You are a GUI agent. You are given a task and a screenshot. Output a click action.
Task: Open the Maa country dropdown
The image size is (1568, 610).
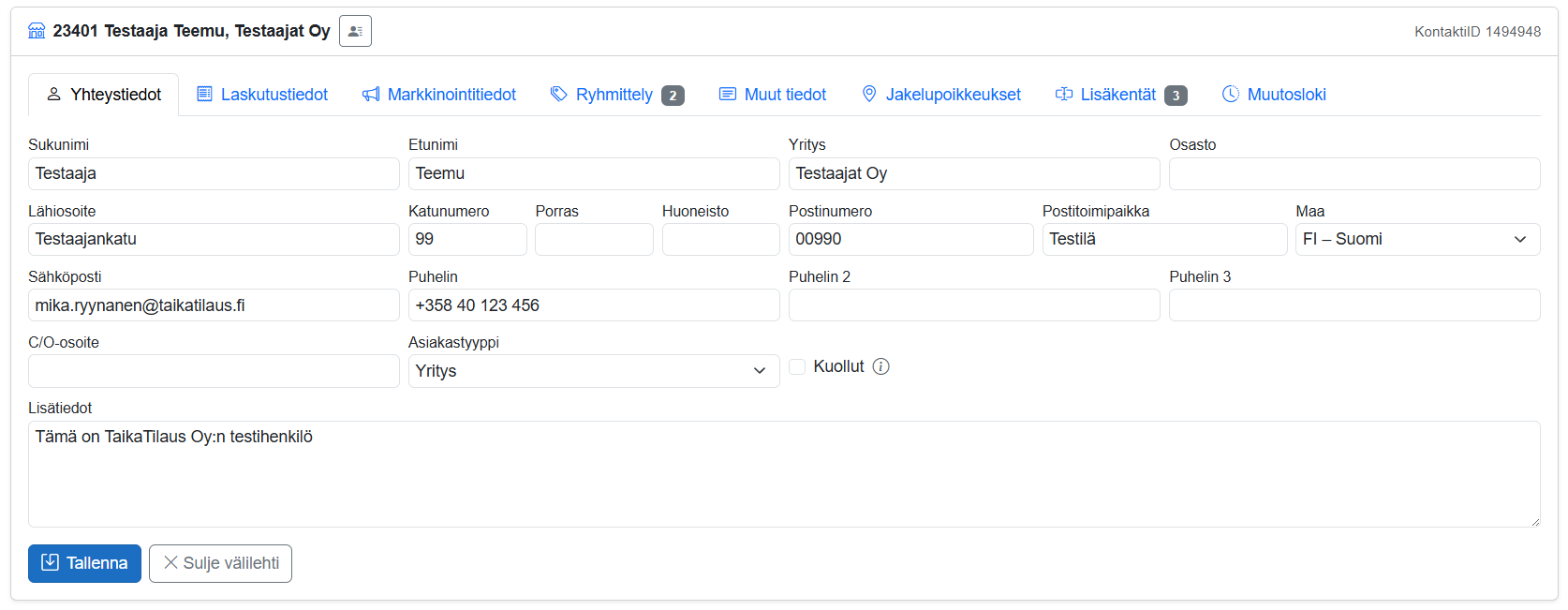coord(1418,239)
